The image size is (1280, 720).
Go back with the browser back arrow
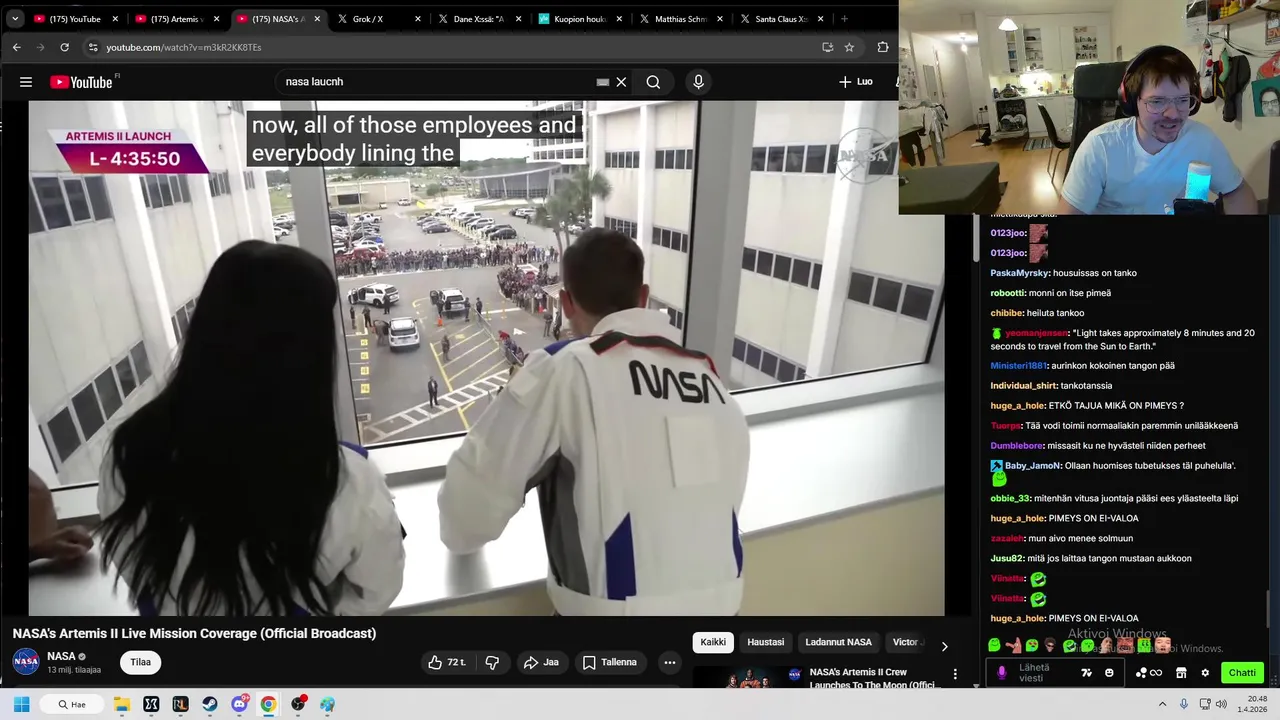[16, 47]
